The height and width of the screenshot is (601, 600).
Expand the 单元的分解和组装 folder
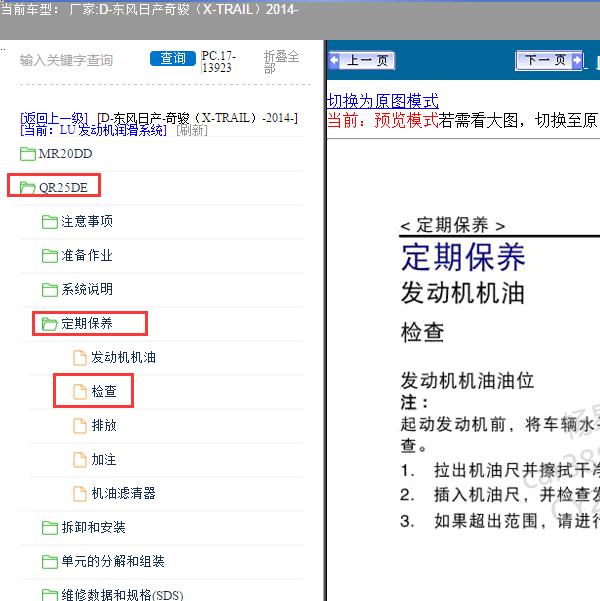click(x=113, y=562)
